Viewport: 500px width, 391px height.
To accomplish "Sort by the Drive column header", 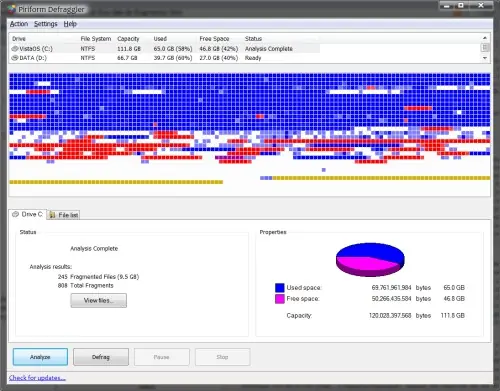I will (x=19, y=39).
